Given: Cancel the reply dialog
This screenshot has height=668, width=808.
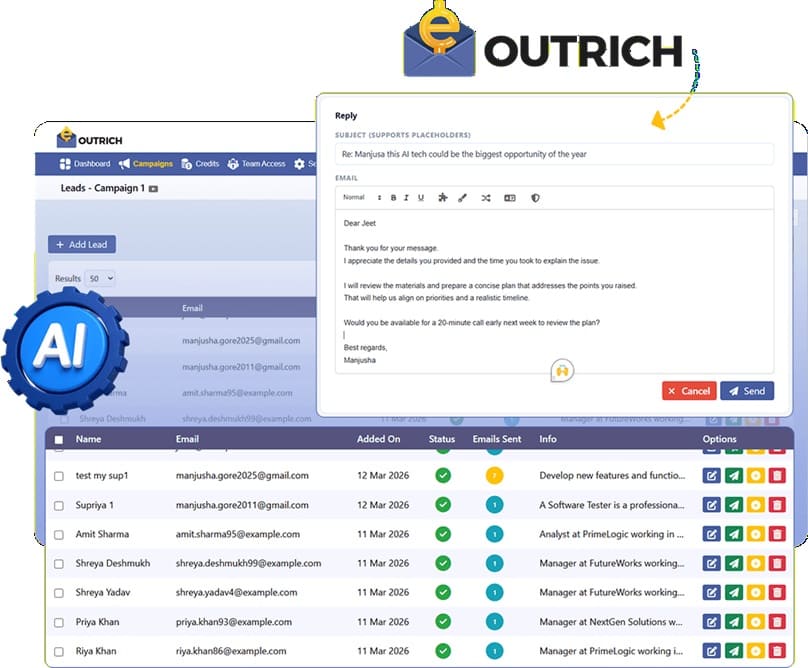Looking at the screenshot, I should tap(688, 391).
